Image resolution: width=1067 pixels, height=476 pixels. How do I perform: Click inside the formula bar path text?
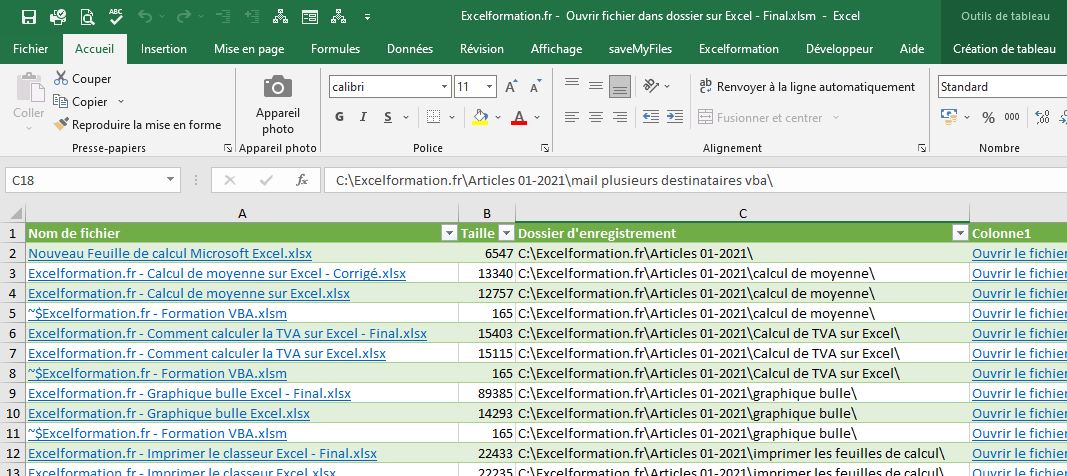point(554,180)
